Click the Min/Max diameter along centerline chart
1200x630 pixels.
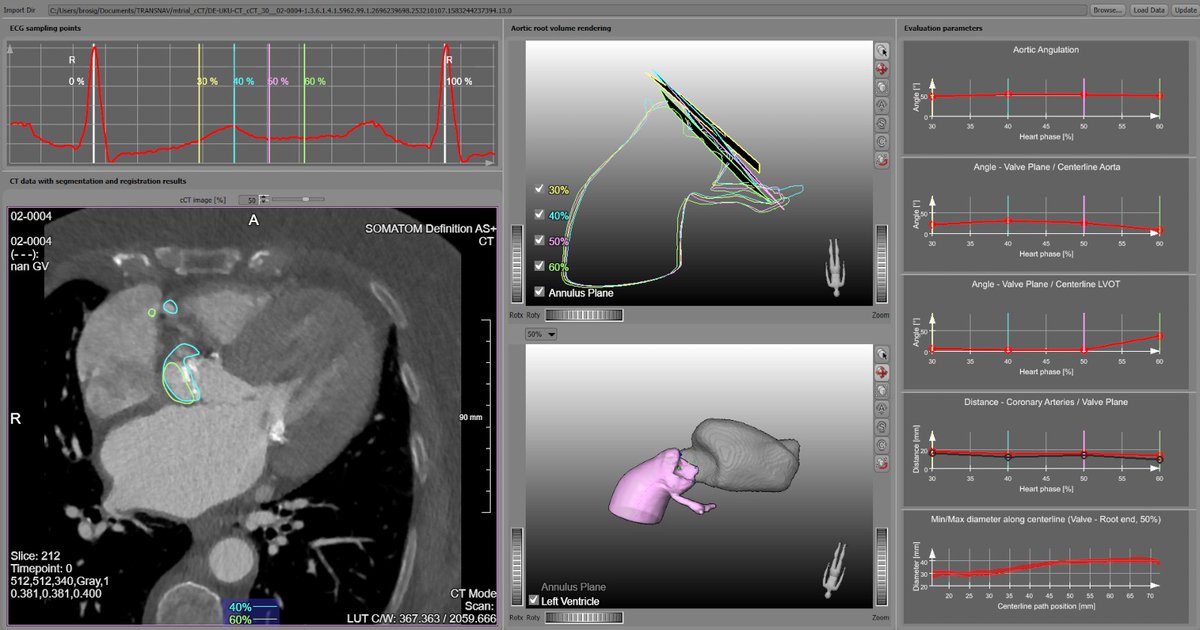click(1046, 567)
